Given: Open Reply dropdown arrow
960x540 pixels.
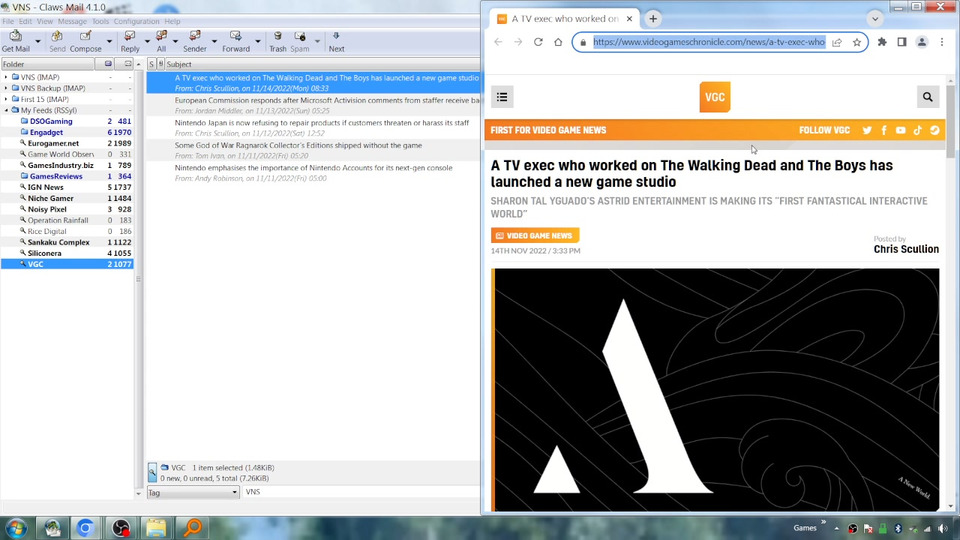Looking at the screenshot, I should point(147,42).
